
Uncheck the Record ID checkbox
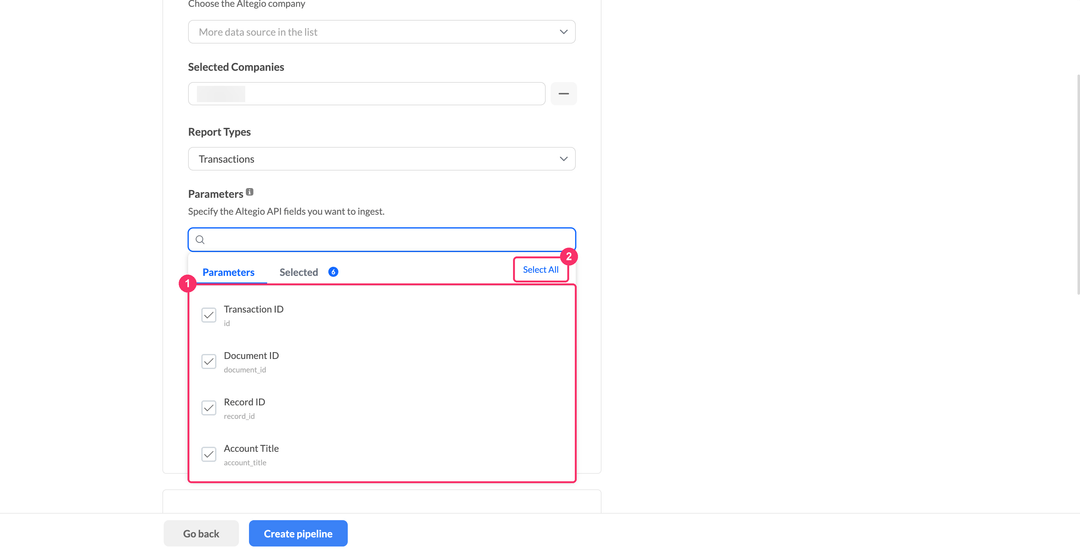click(x=209, y=408)
